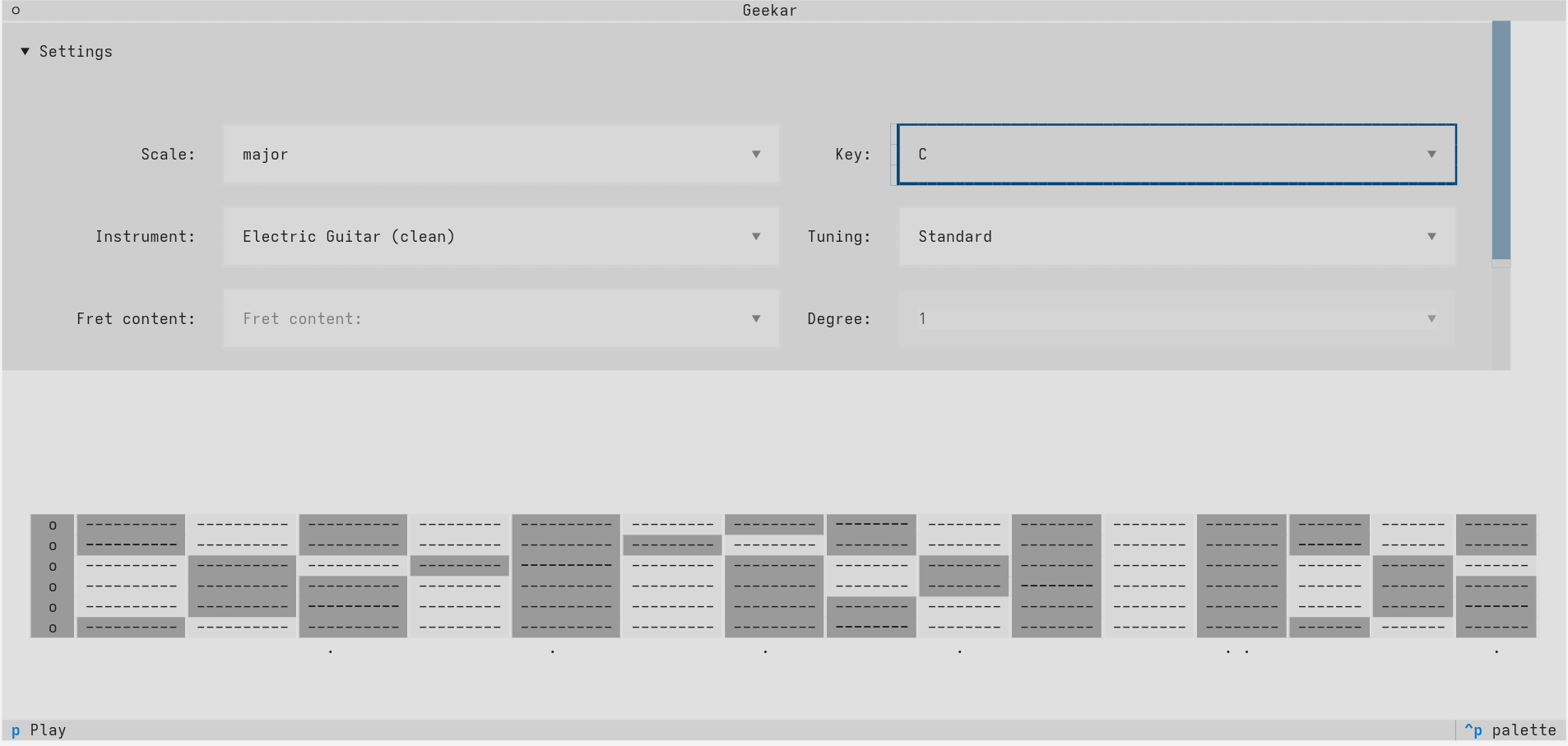Click the 'Tuning:' label
Viewport: 1568px width, 746px height.
pos(838,236)
